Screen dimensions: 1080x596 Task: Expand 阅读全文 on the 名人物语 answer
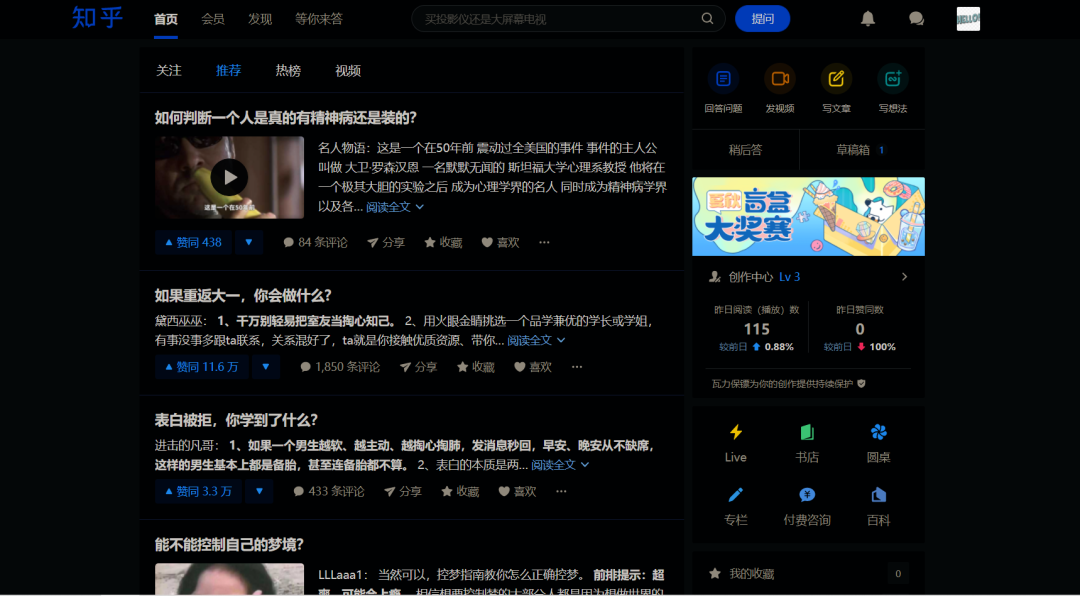[395, 207]
